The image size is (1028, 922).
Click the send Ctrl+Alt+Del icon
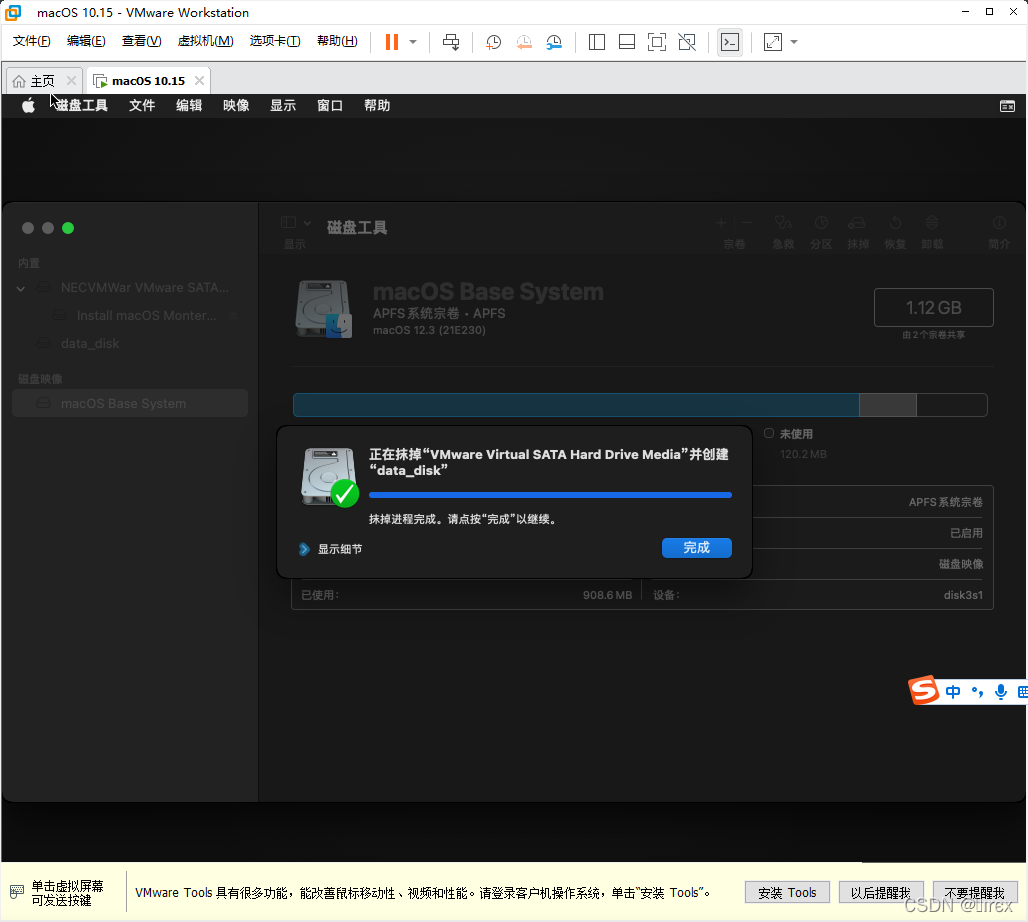click(x=451, y=42)
